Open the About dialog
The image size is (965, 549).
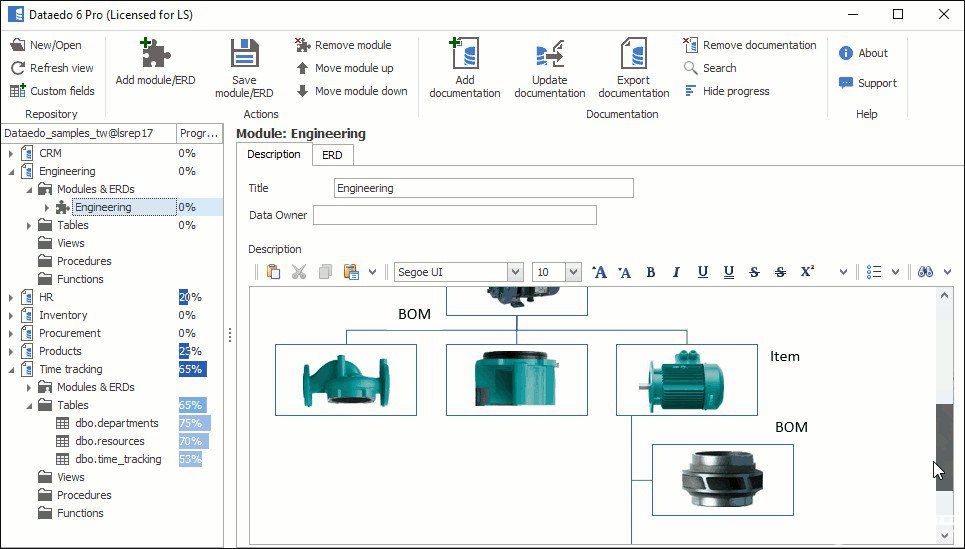pyautogui.click(x=863, y=53)
